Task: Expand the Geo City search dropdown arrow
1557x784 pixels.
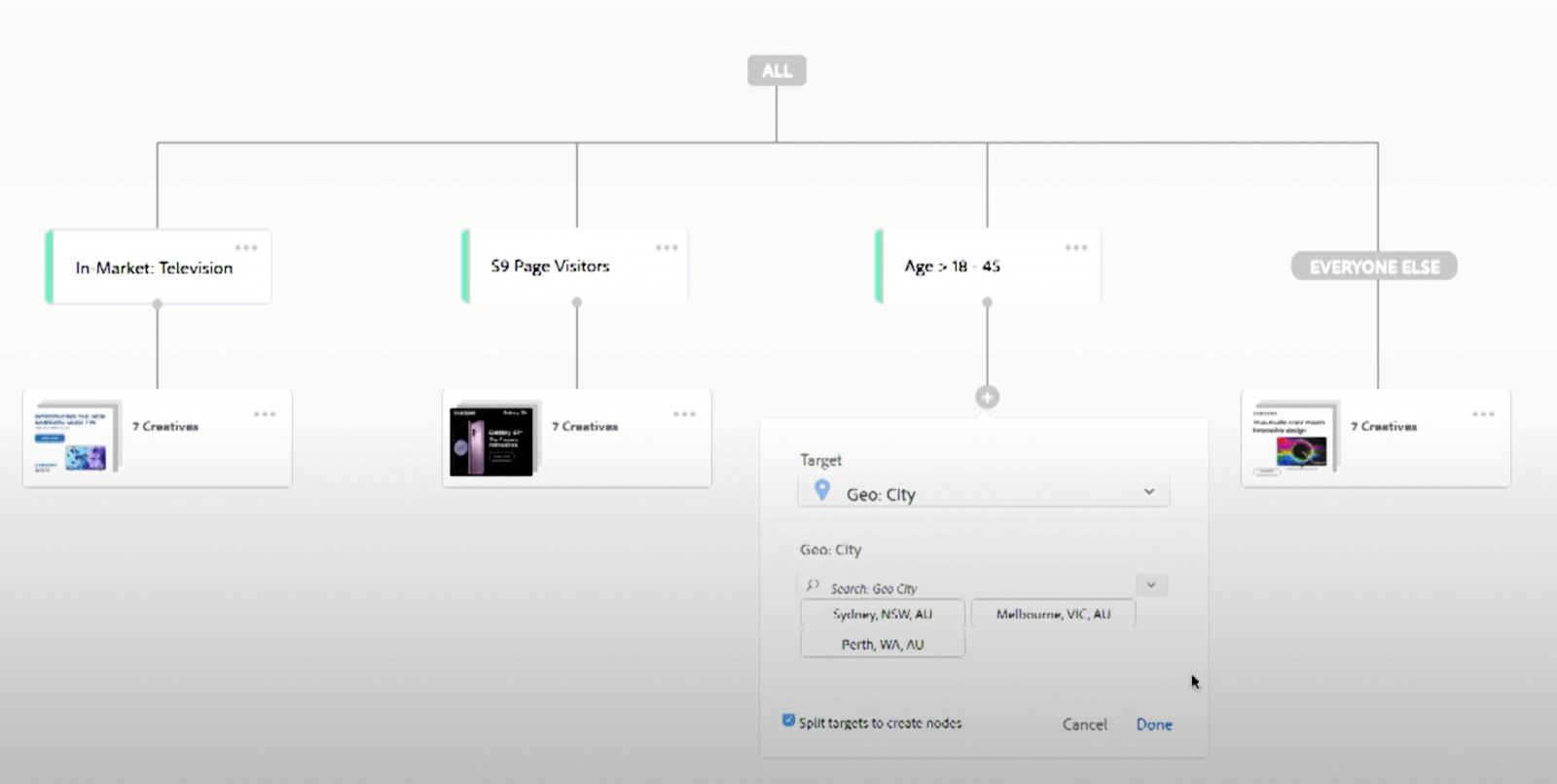Action: [x=1151, y=586]
